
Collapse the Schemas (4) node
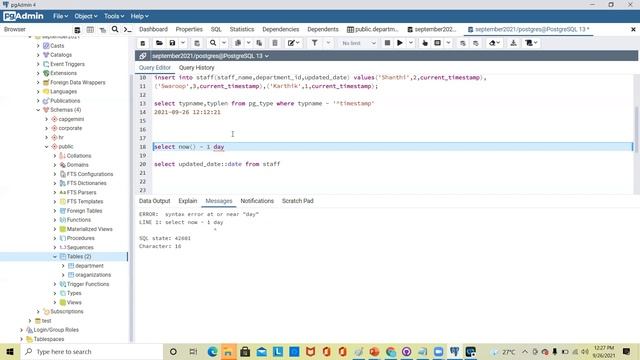[x=38, y=110]
